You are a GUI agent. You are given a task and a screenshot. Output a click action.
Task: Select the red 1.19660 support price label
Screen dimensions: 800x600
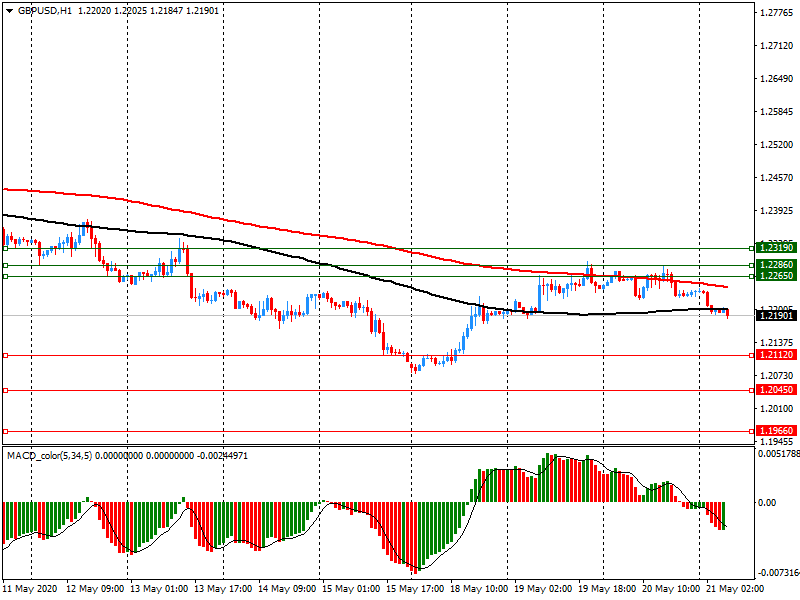coord(776,431)
